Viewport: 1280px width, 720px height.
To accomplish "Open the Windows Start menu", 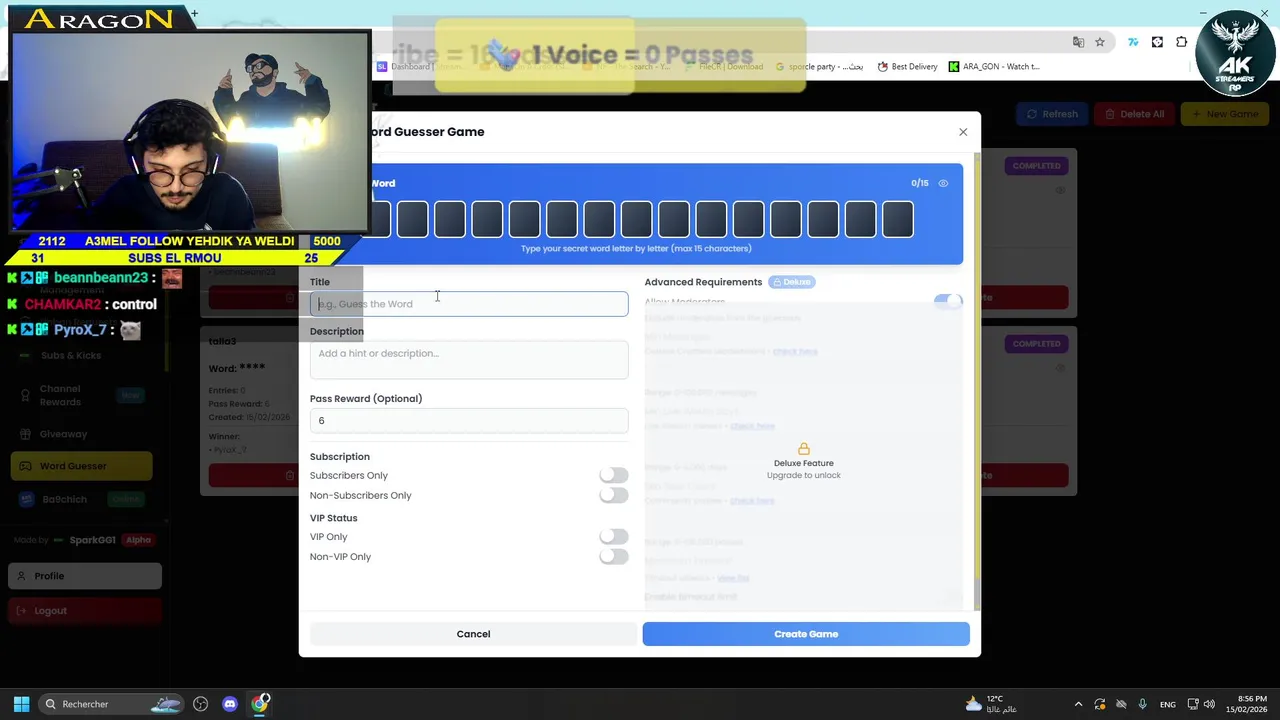I will pyautogui.click(x=21, y=704).
